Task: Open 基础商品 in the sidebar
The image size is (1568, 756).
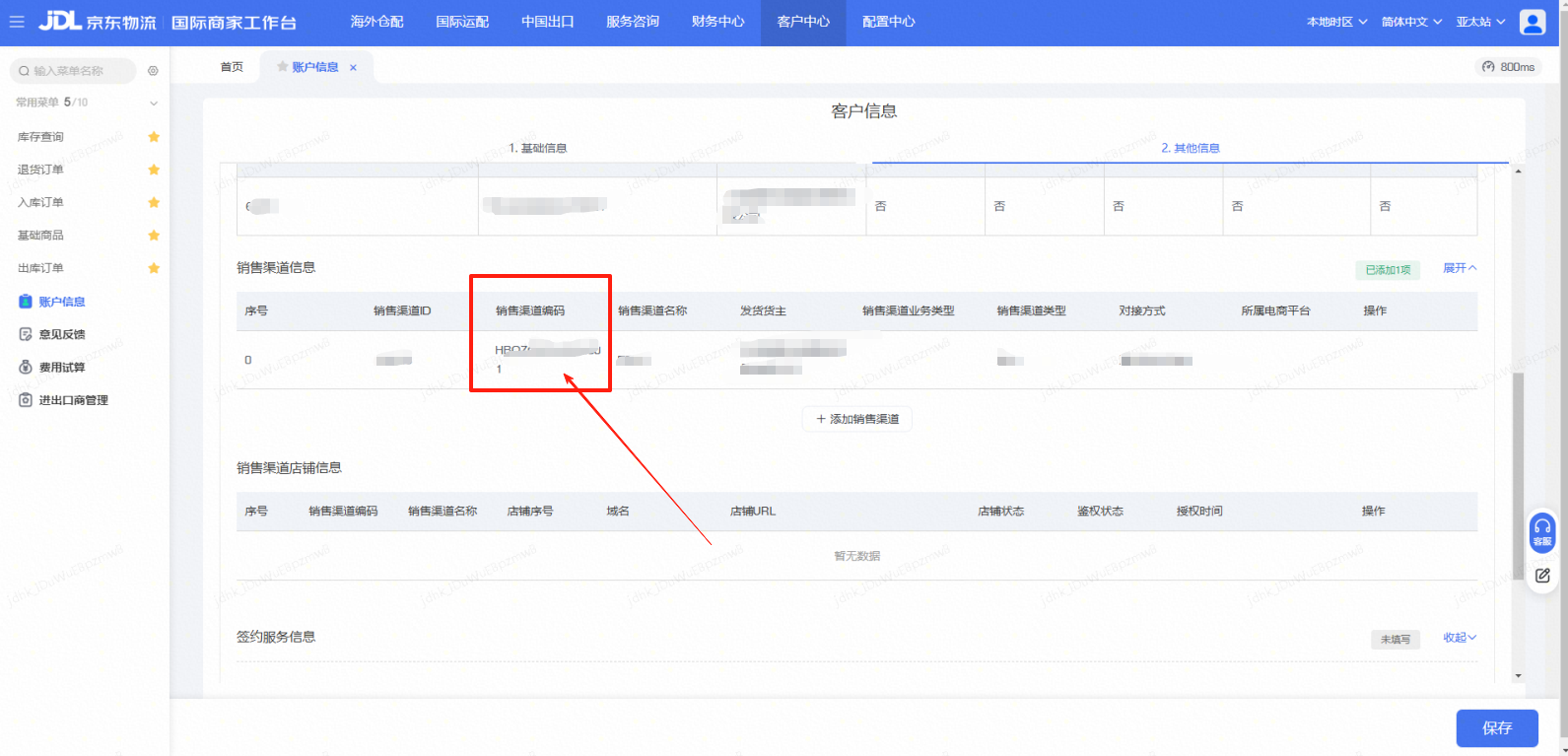Action: tap(40, 236)
